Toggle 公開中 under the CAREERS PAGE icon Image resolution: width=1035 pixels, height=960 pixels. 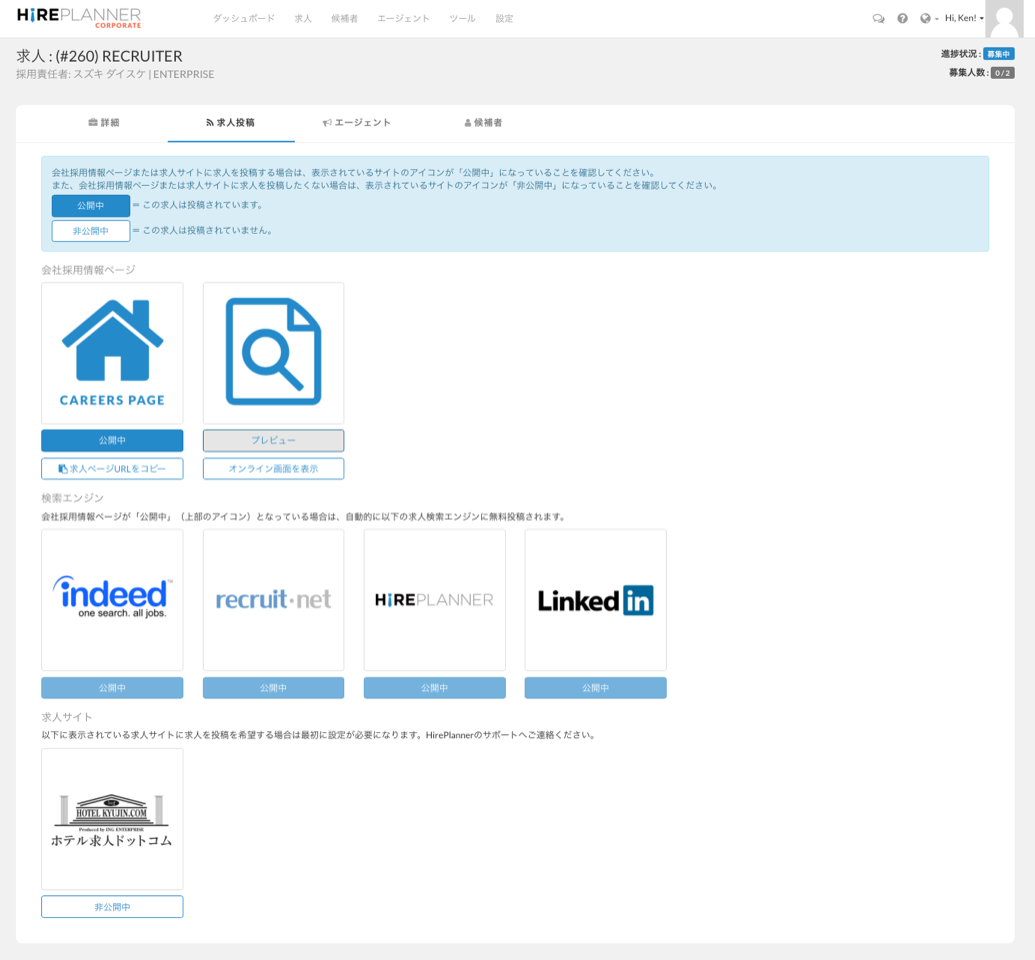[111, 440]
